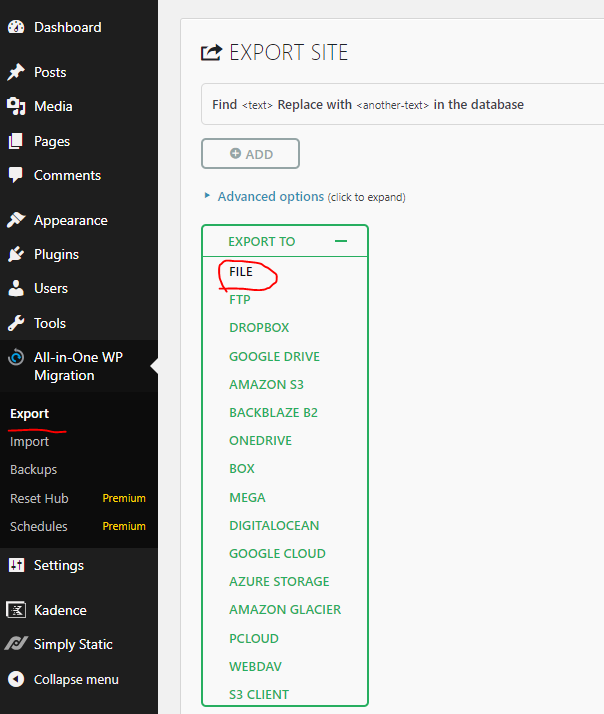Click the Media library icon
The image size is (604, 714).
tap(16, 106)
